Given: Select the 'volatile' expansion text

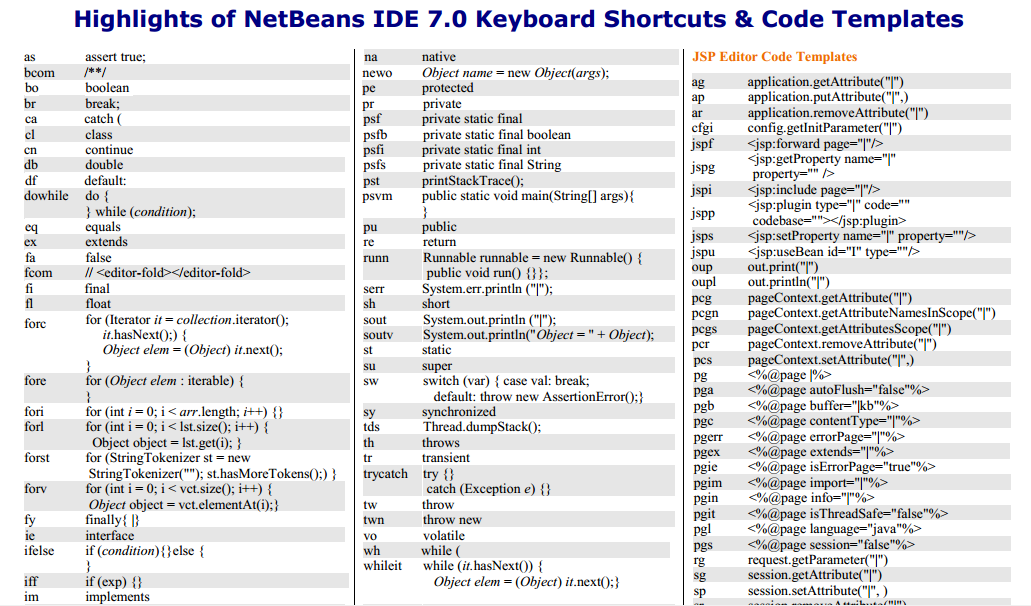Looking at the screenshot, I should (x=443, y=536).
